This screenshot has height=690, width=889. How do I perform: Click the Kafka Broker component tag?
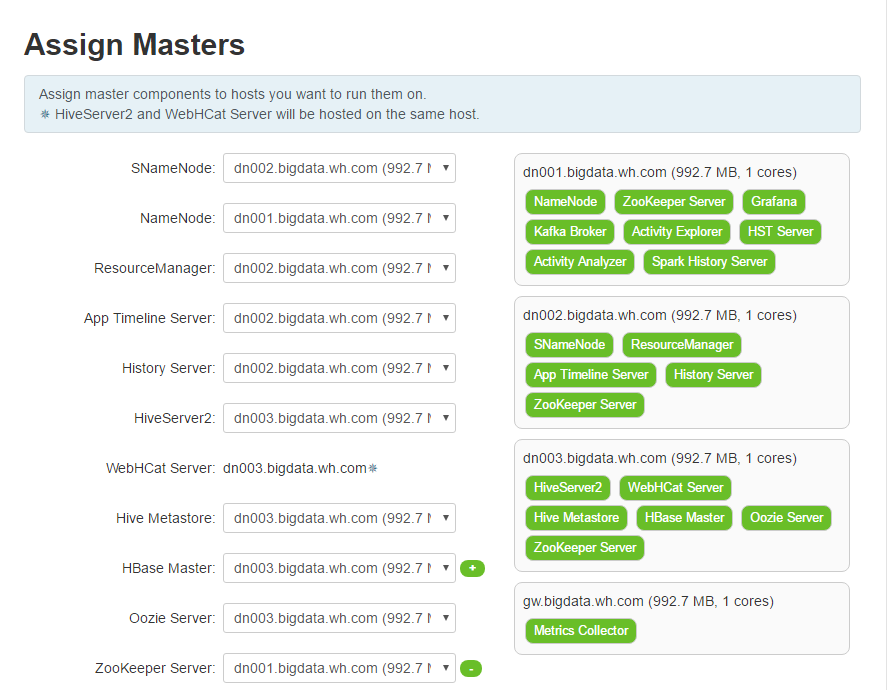(570, 232)
